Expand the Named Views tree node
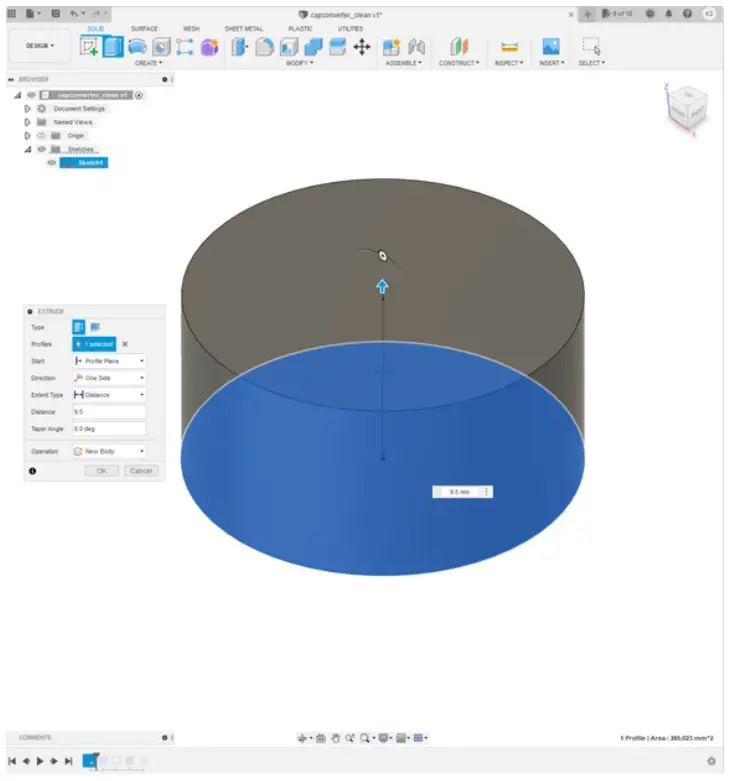The width and height of the screenshot is (730, 781). [27, 122]
